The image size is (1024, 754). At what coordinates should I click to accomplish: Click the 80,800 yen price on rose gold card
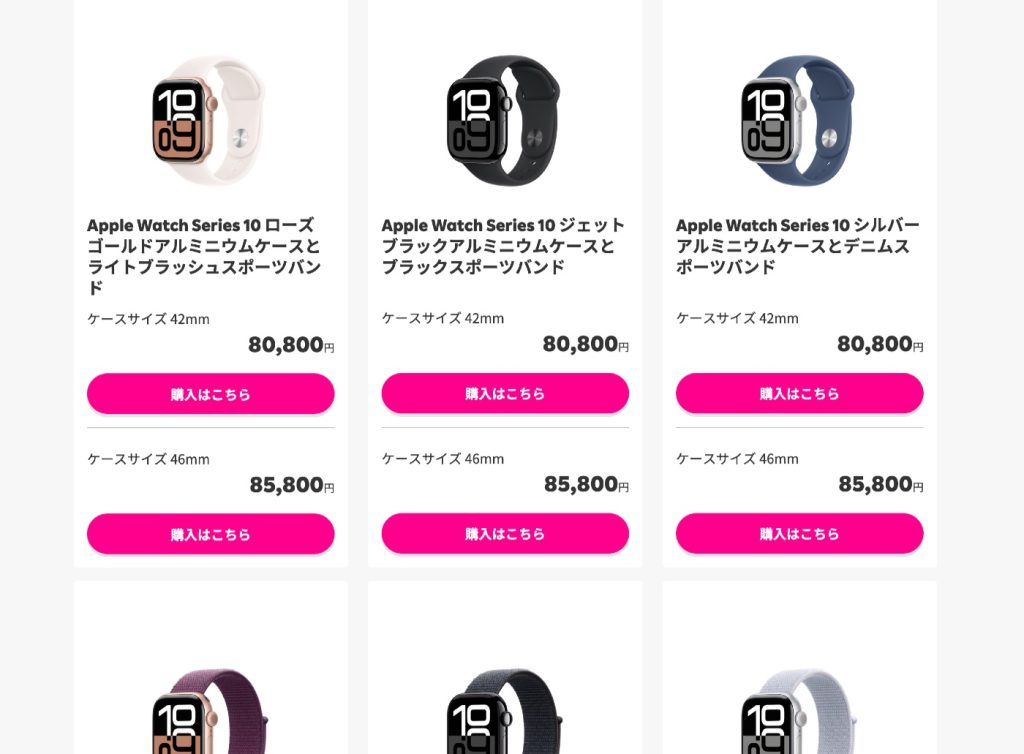point(291,345)
